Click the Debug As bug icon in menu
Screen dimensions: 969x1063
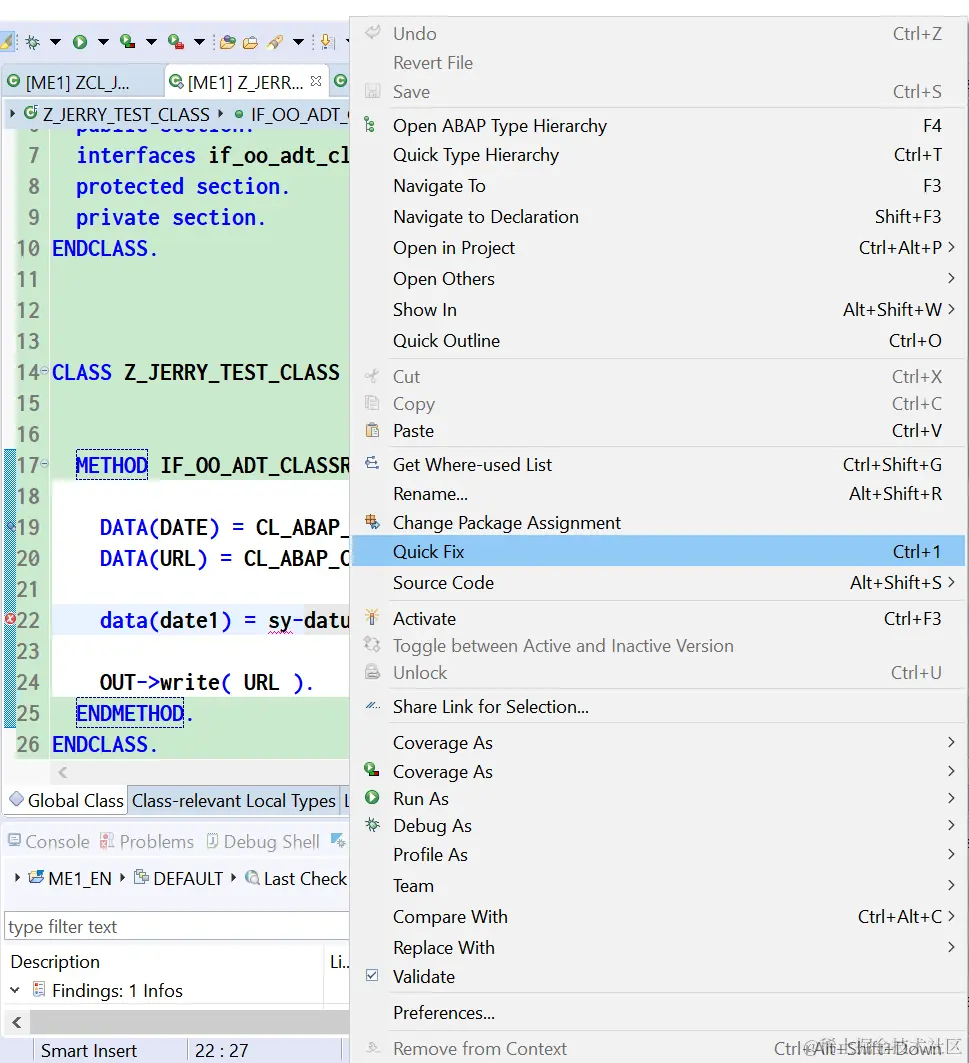click(372, 824)
